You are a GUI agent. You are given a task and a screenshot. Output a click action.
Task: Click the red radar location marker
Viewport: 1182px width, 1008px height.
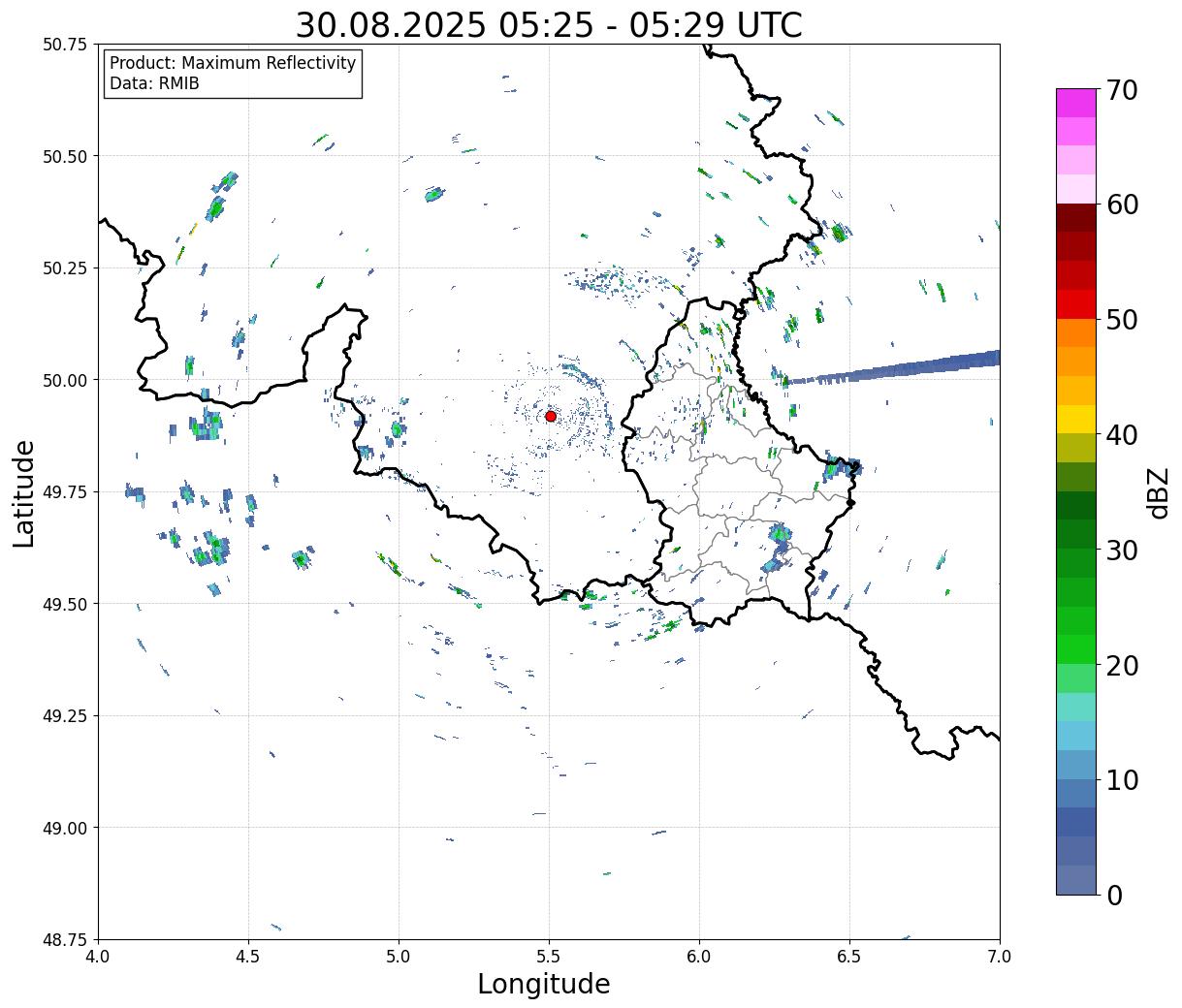point(551,416)
